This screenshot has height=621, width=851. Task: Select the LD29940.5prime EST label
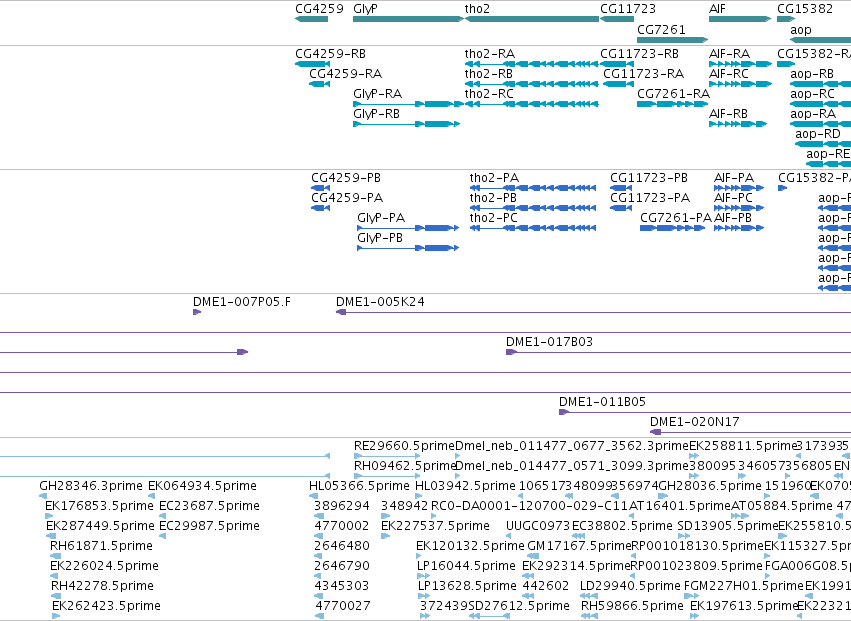[x=630, y=586]
